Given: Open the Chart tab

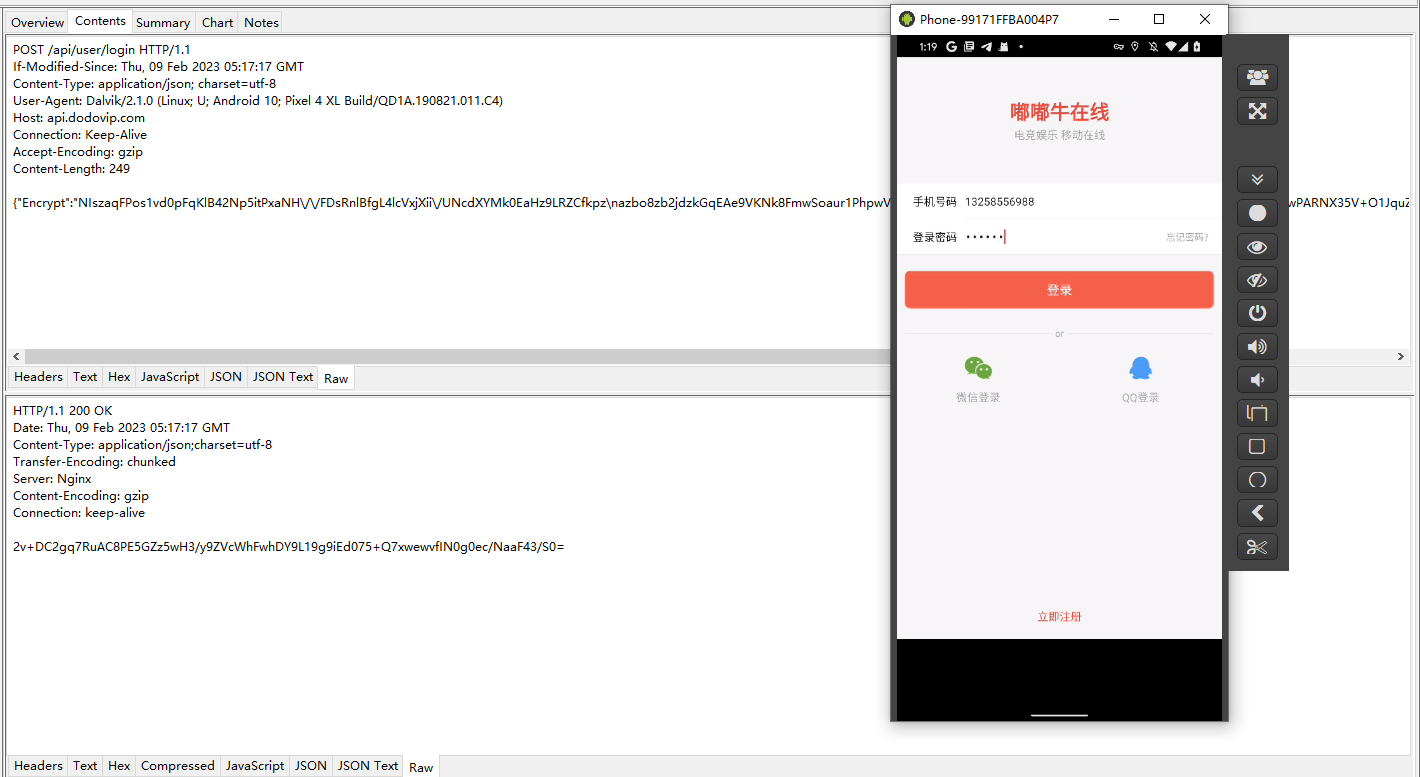Looking at the screenshot, I should pos(217,22).
